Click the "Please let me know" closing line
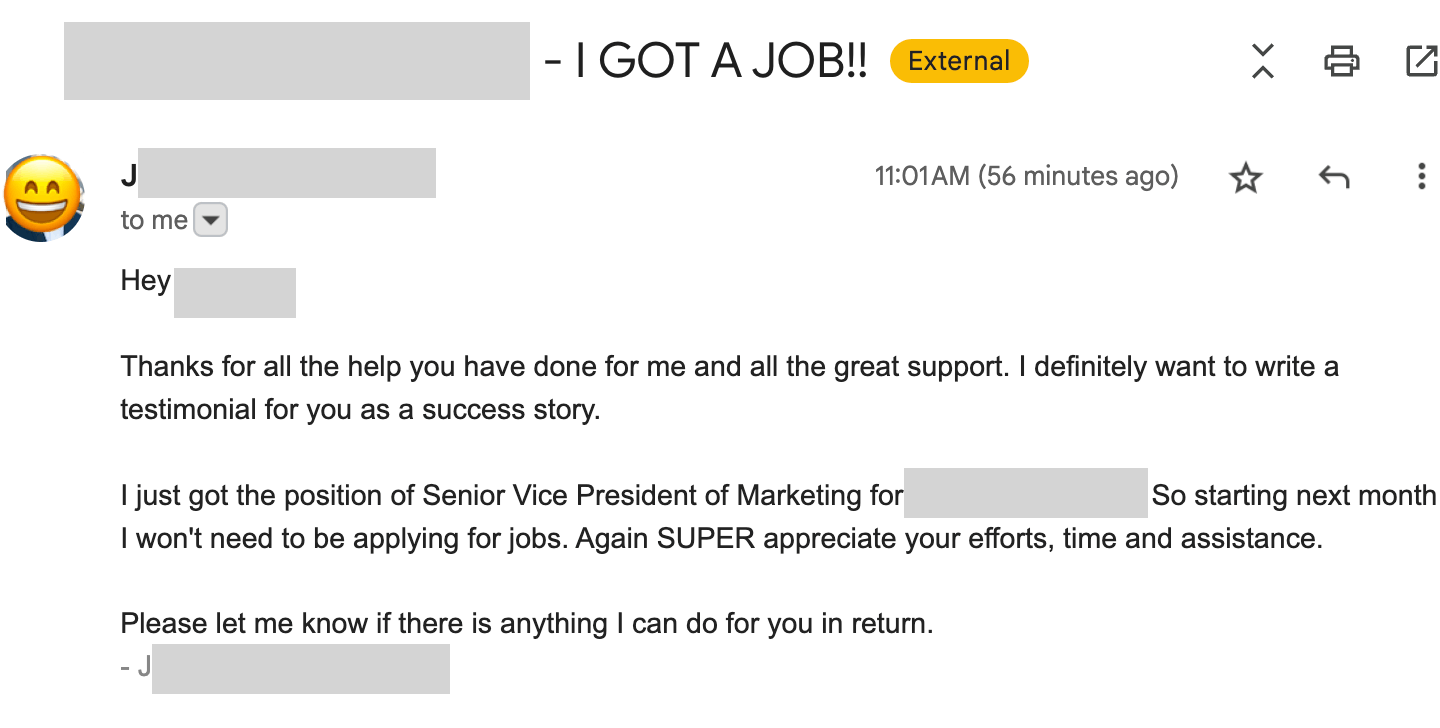The width and height of the screenshot is (1440, 728). (x=526, y=624)
